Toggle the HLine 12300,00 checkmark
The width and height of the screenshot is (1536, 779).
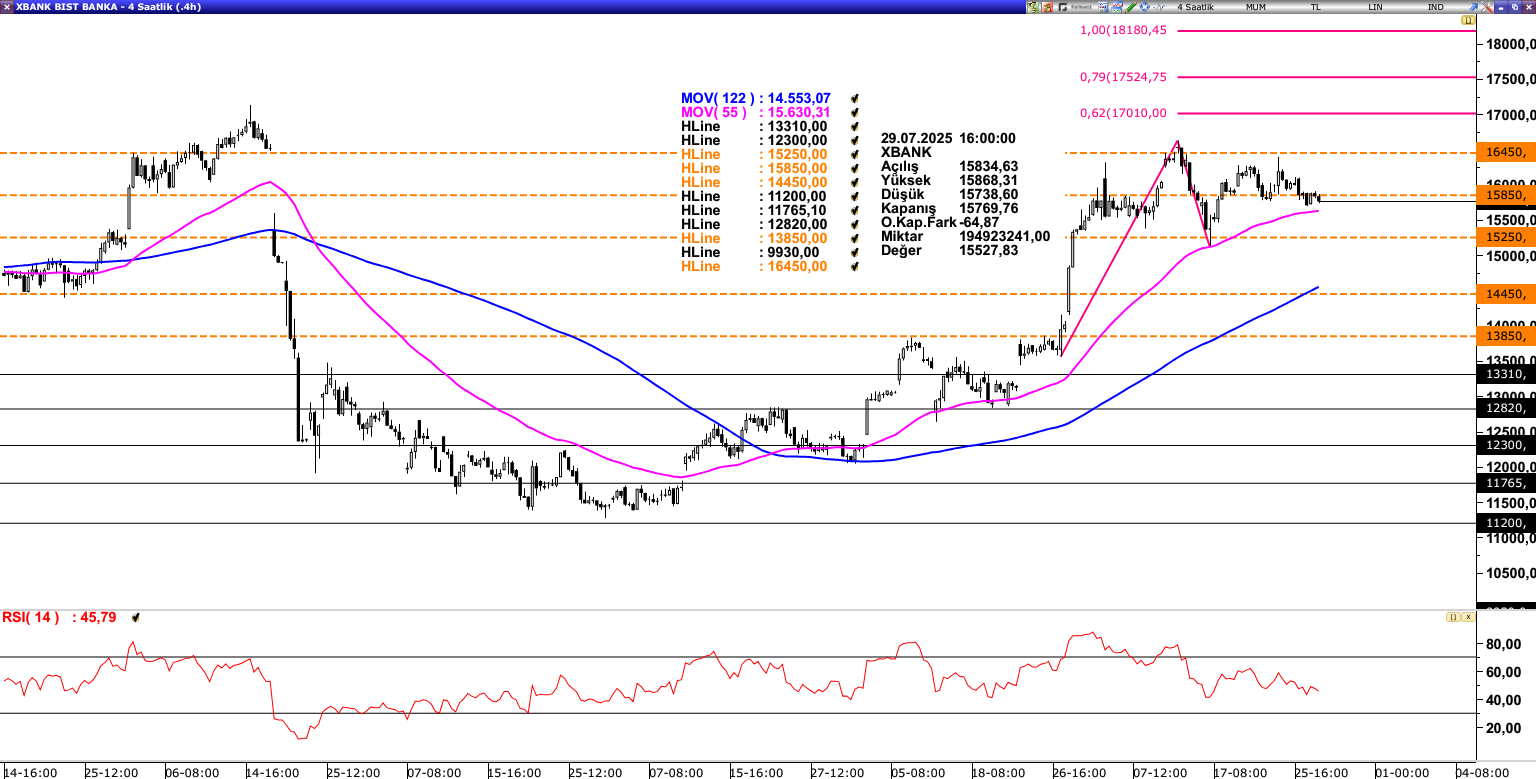855,140
